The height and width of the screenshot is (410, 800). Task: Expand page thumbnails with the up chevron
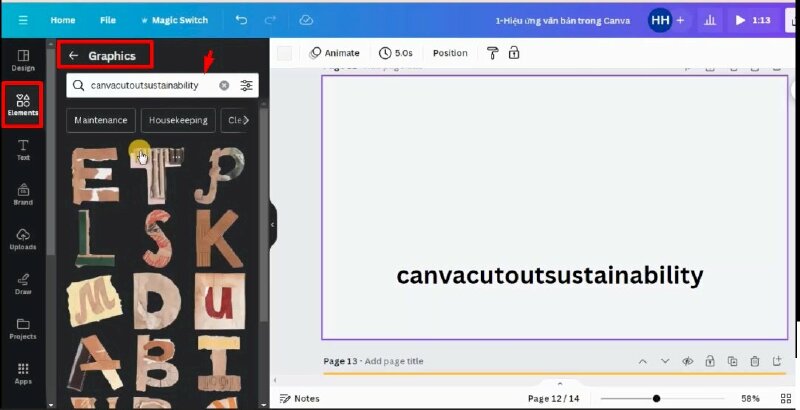tap(559, 383)
